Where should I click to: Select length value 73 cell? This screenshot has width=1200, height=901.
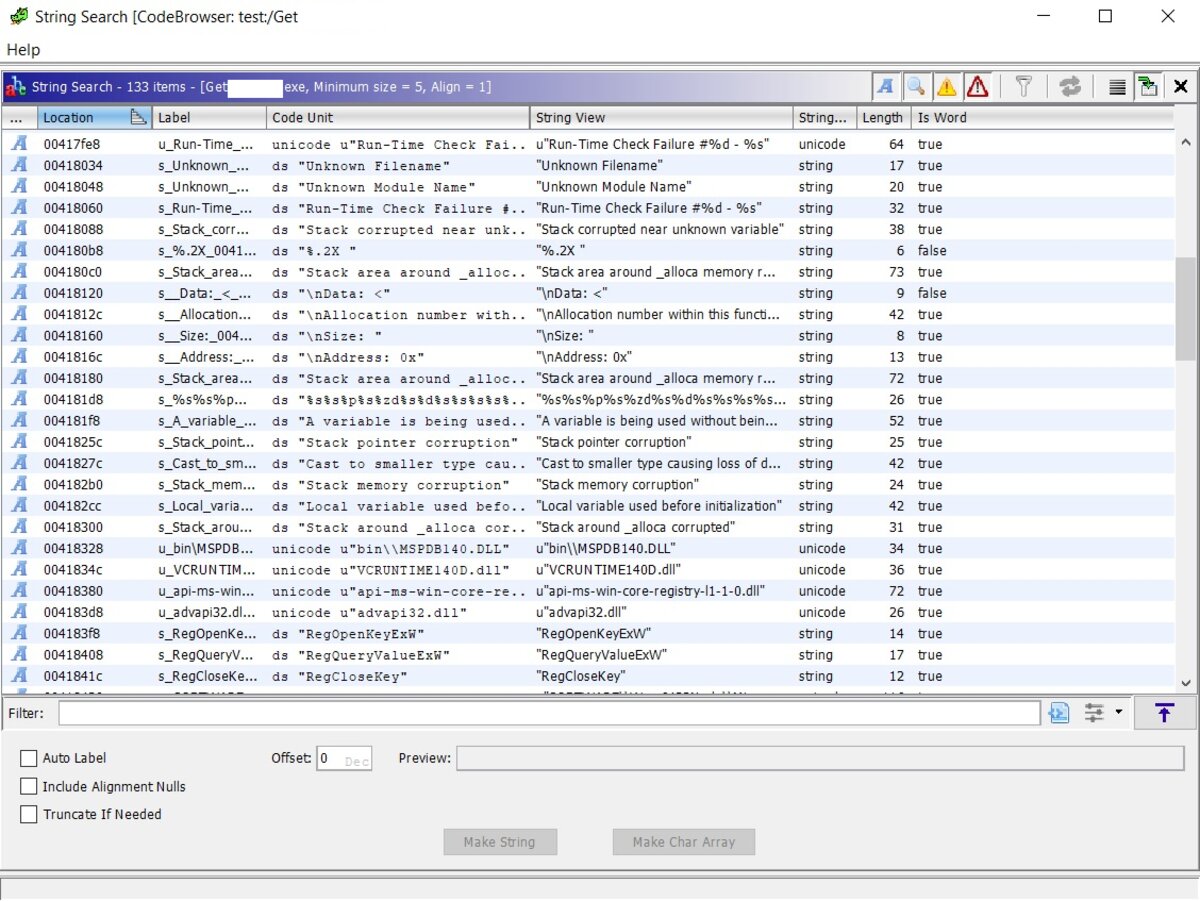pos(884,272)
